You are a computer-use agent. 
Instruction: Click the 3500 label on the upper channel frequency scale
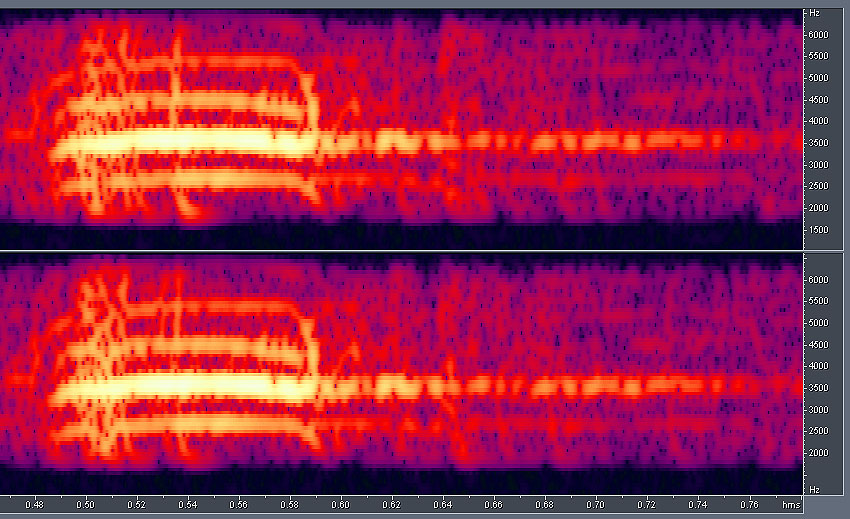pyautogui.click(x=819, y=143)
